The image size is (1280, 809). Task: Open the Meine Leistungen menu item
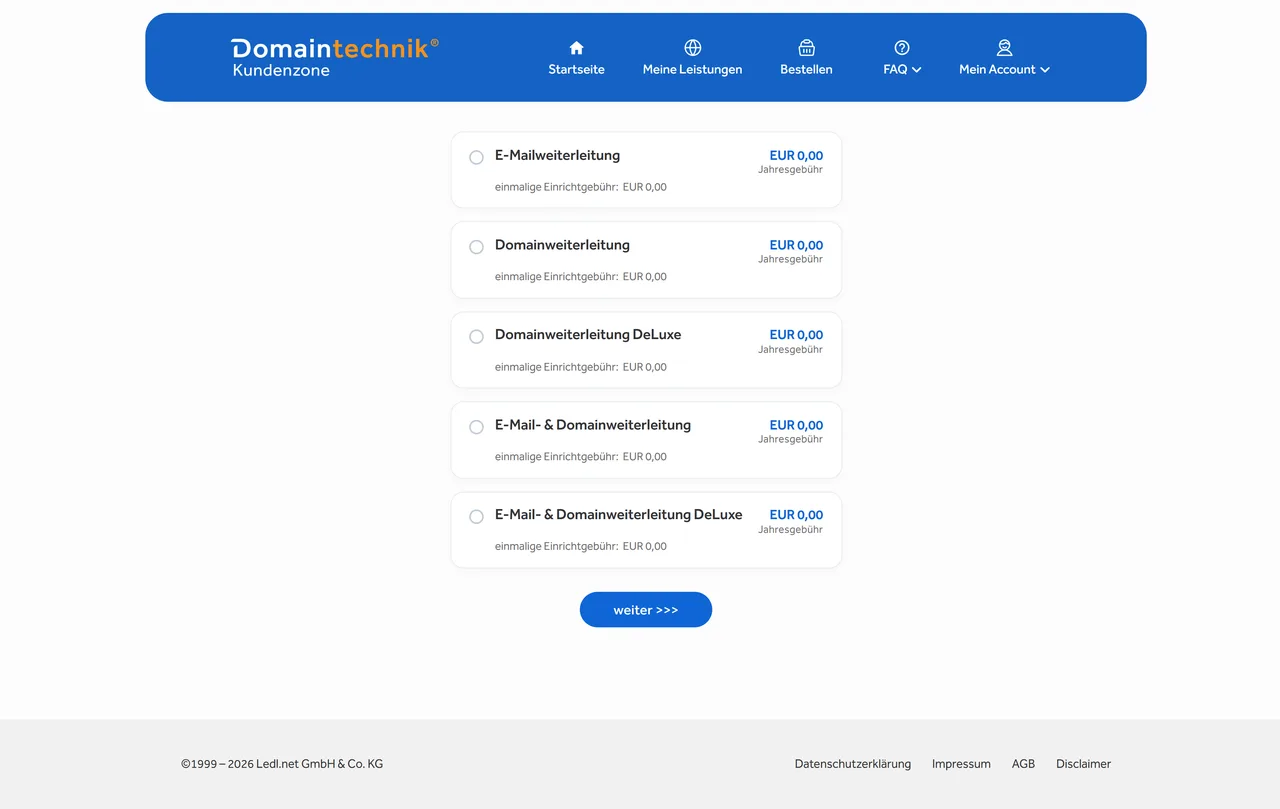[692, 69]
